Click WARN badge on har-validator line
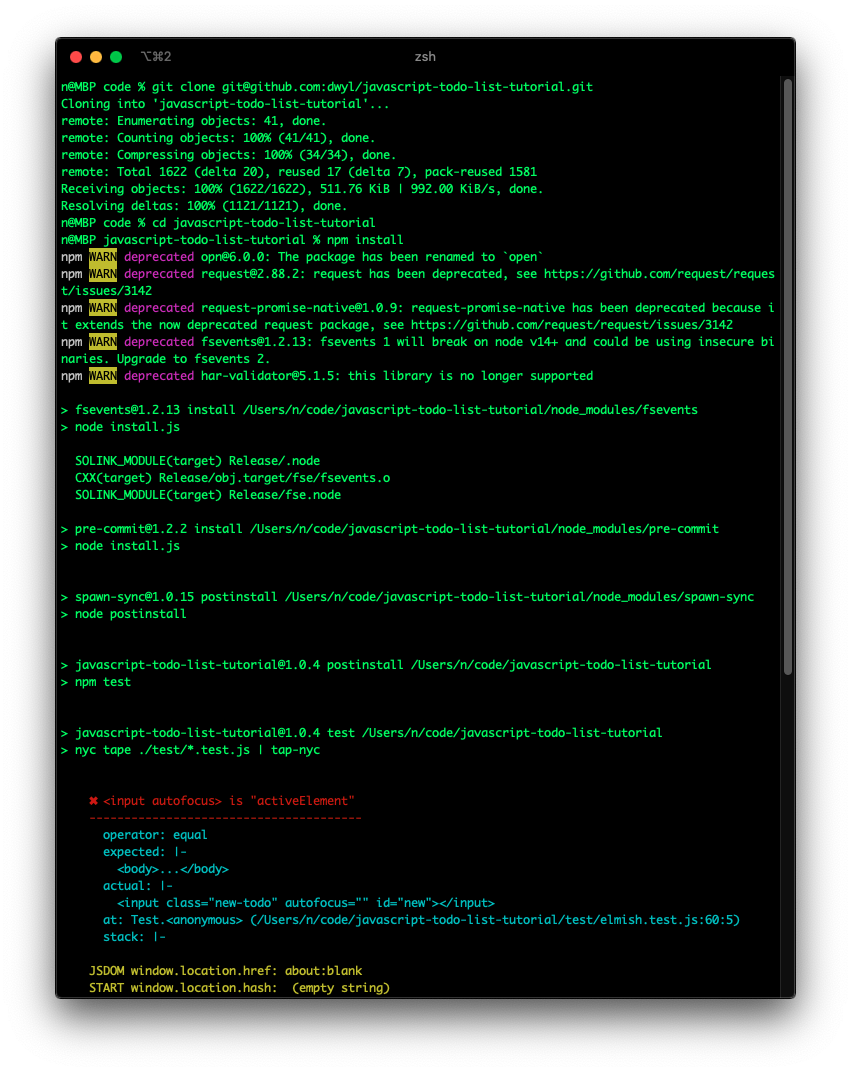This screenshot has height=1072, width=851. click(103, 376)
